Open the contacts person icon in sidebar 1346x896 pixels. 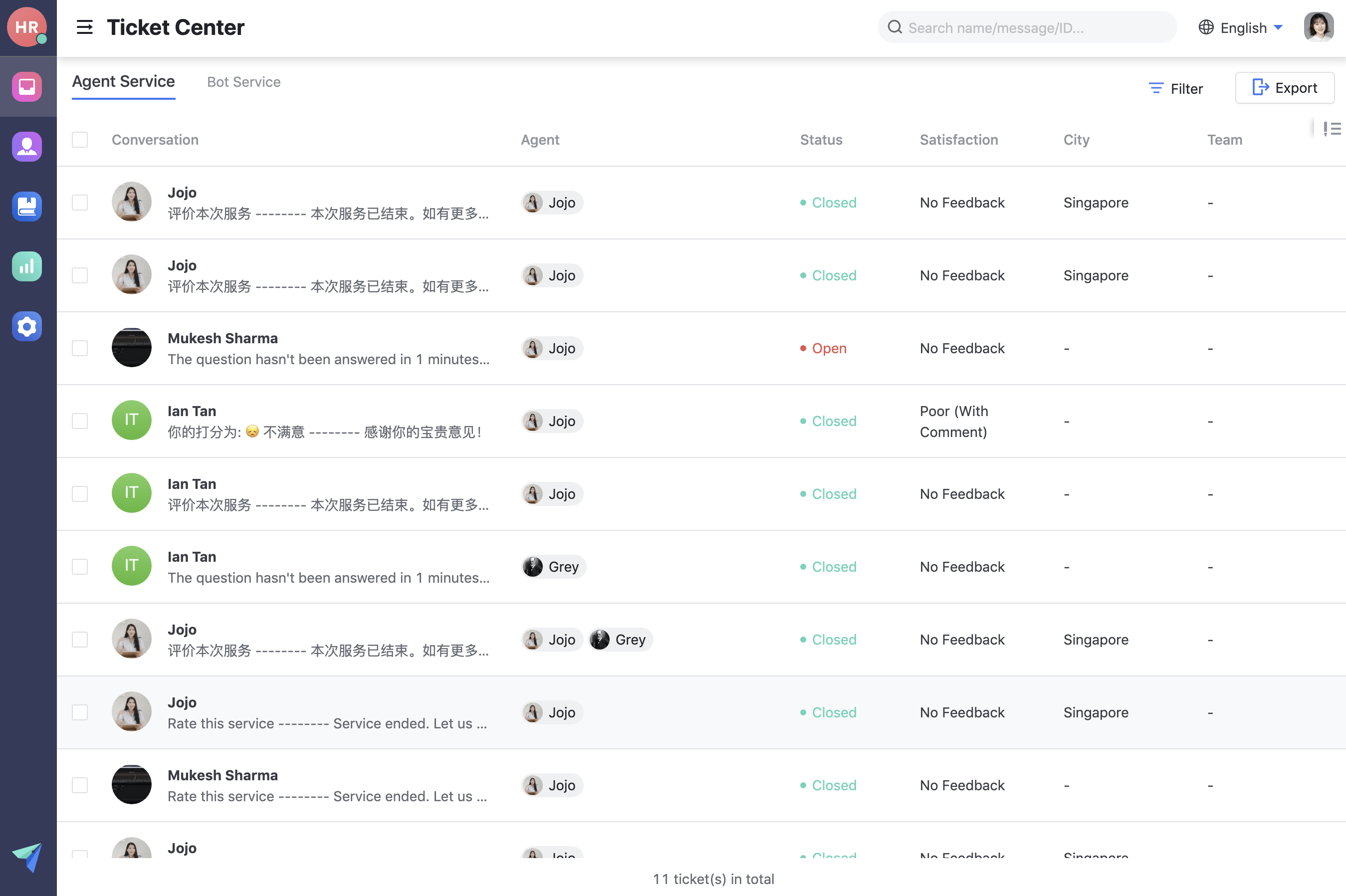27,147
